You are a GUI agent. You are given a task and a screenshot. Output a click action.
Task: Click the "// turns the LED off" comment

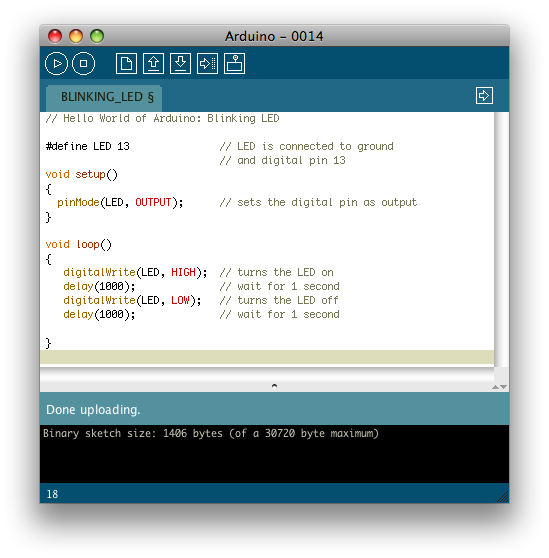(279, 300)
